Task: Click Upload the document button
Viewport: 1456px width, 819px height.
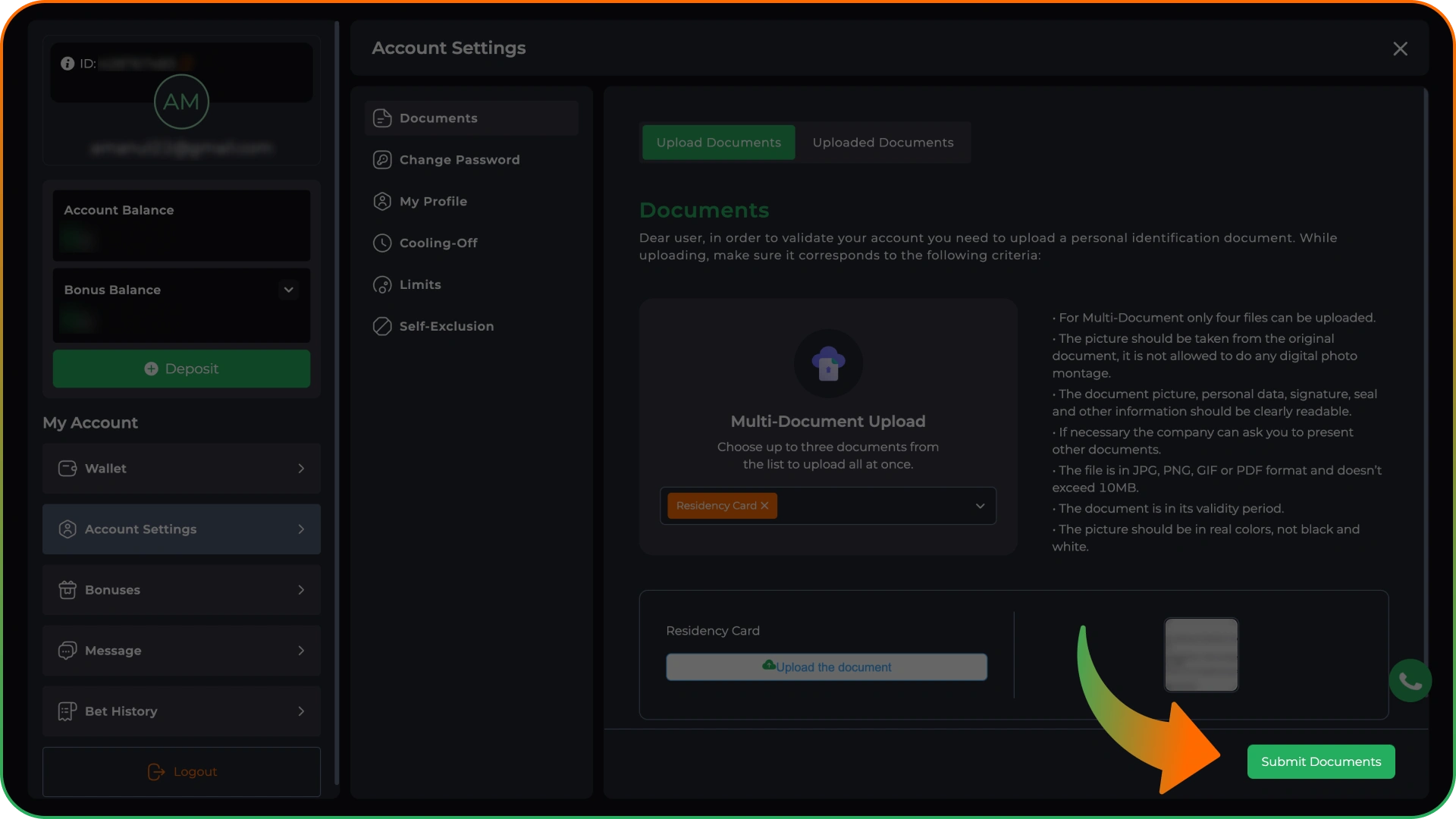Action: coord(827,667)
